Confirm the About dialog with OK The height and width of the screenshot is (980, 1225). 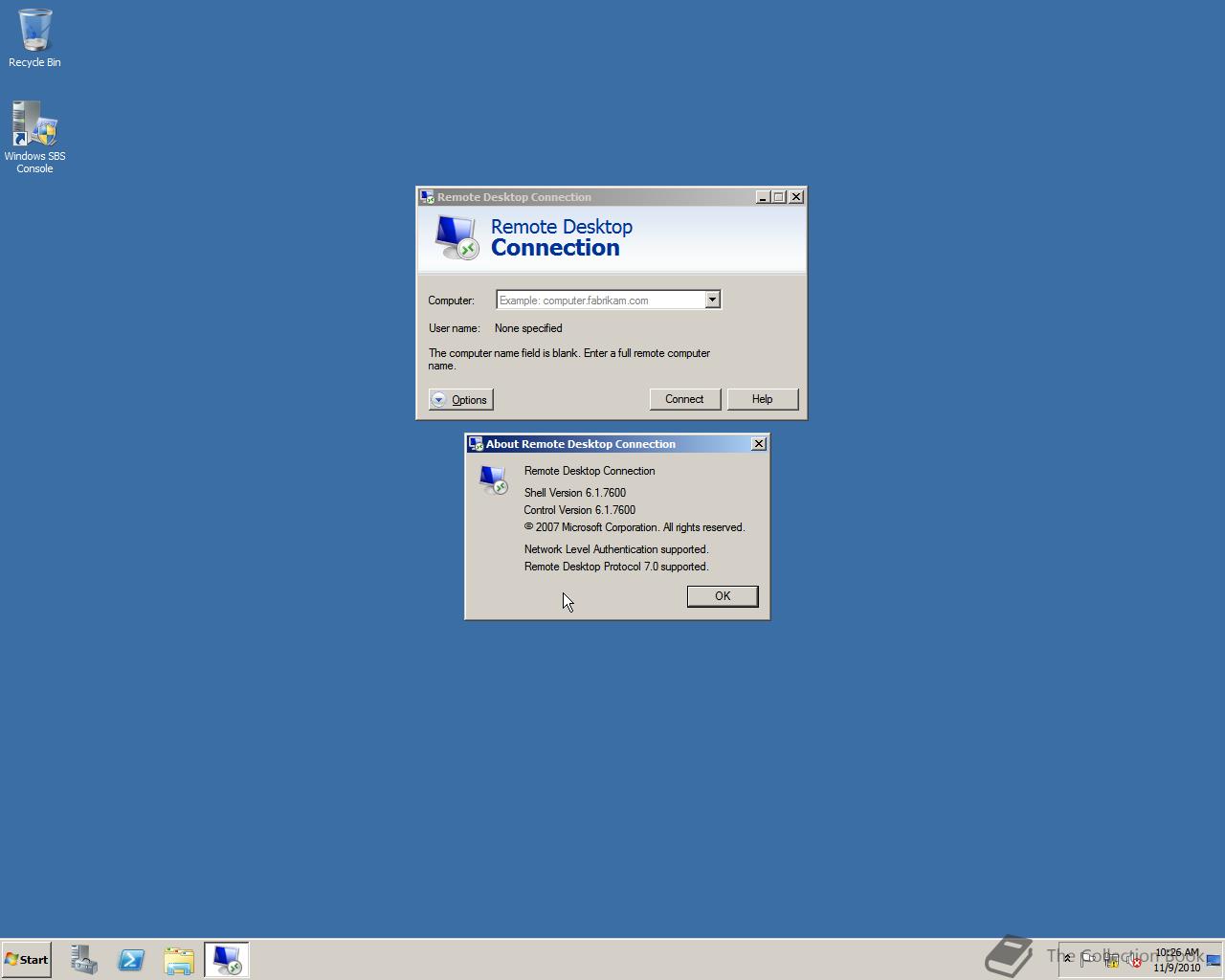point(723,596)
